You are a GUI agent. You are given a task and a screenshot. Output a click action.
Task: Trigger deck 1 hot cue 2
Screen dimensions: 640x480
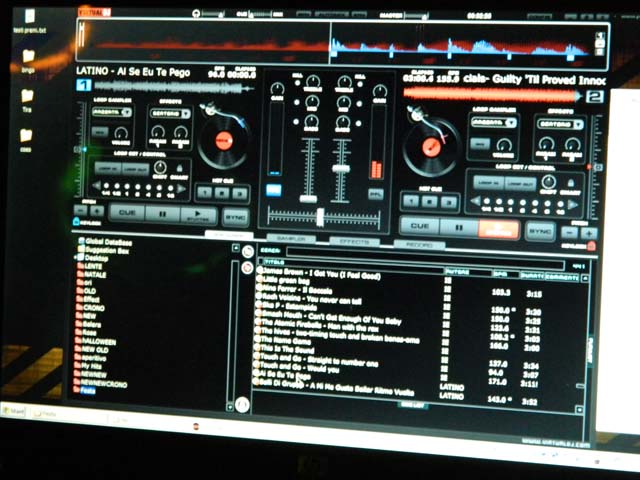click(x=222, y=193)
